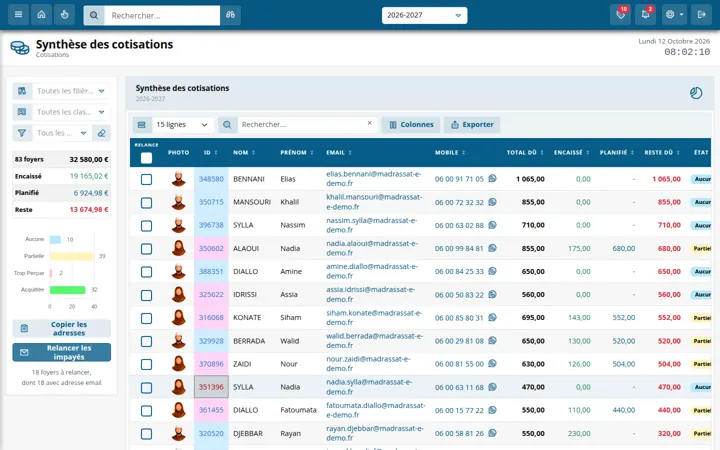The image size is (720, 450).
Task: Open email link elias.bennani@madrassat-e-demo.fr
Action: pyautogui.click(x=373, y=179)
